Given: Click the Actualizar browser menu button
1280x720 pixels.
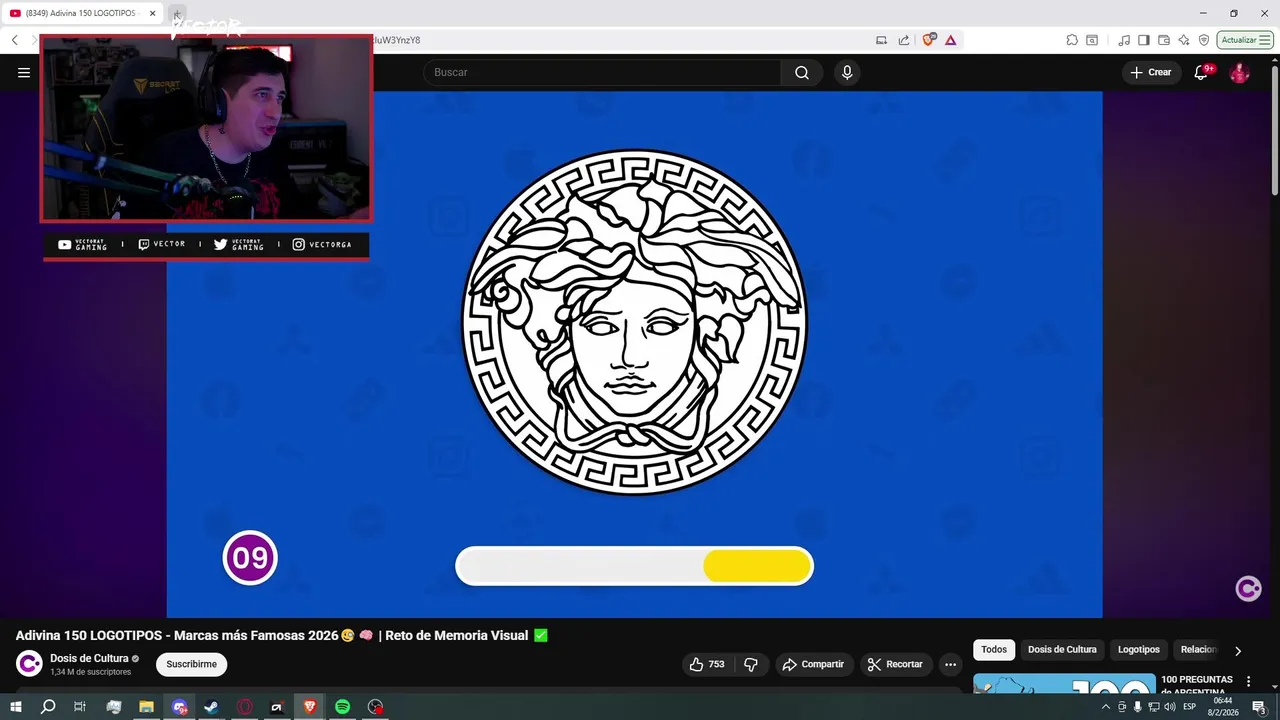Looking at the screenshot, I should 1245,40.
